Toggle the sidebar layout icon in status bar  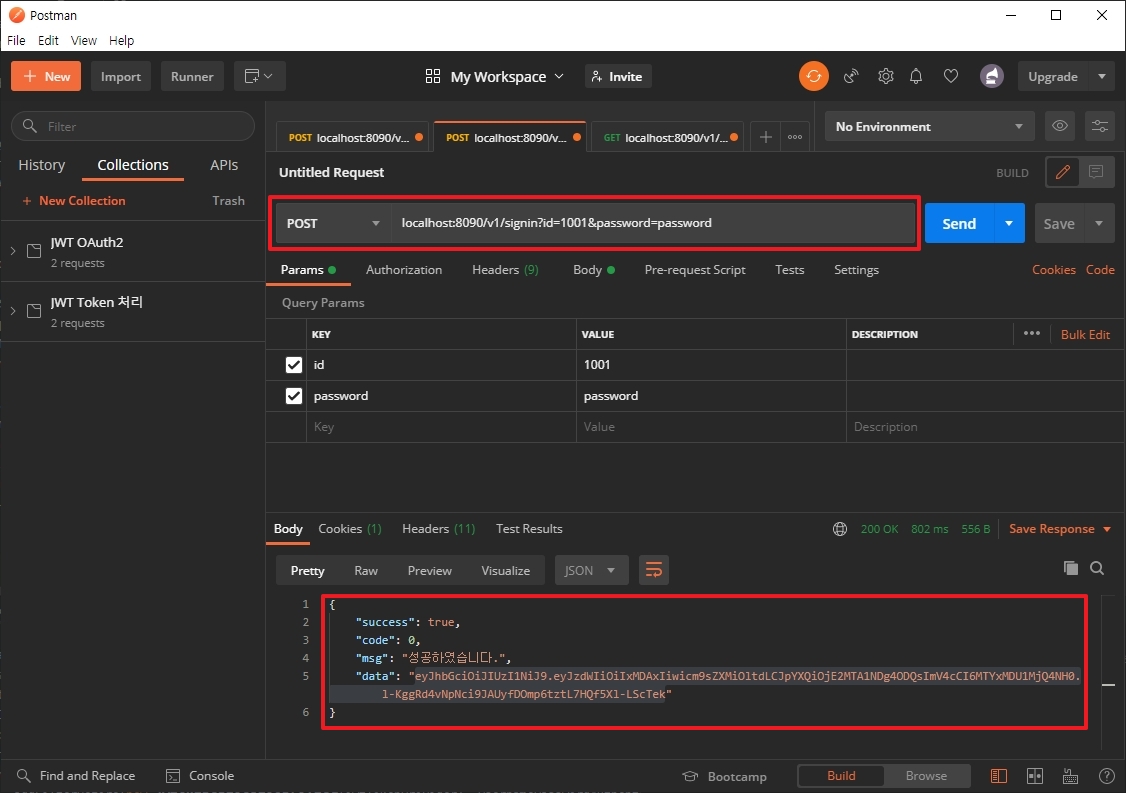pos(999,776)
